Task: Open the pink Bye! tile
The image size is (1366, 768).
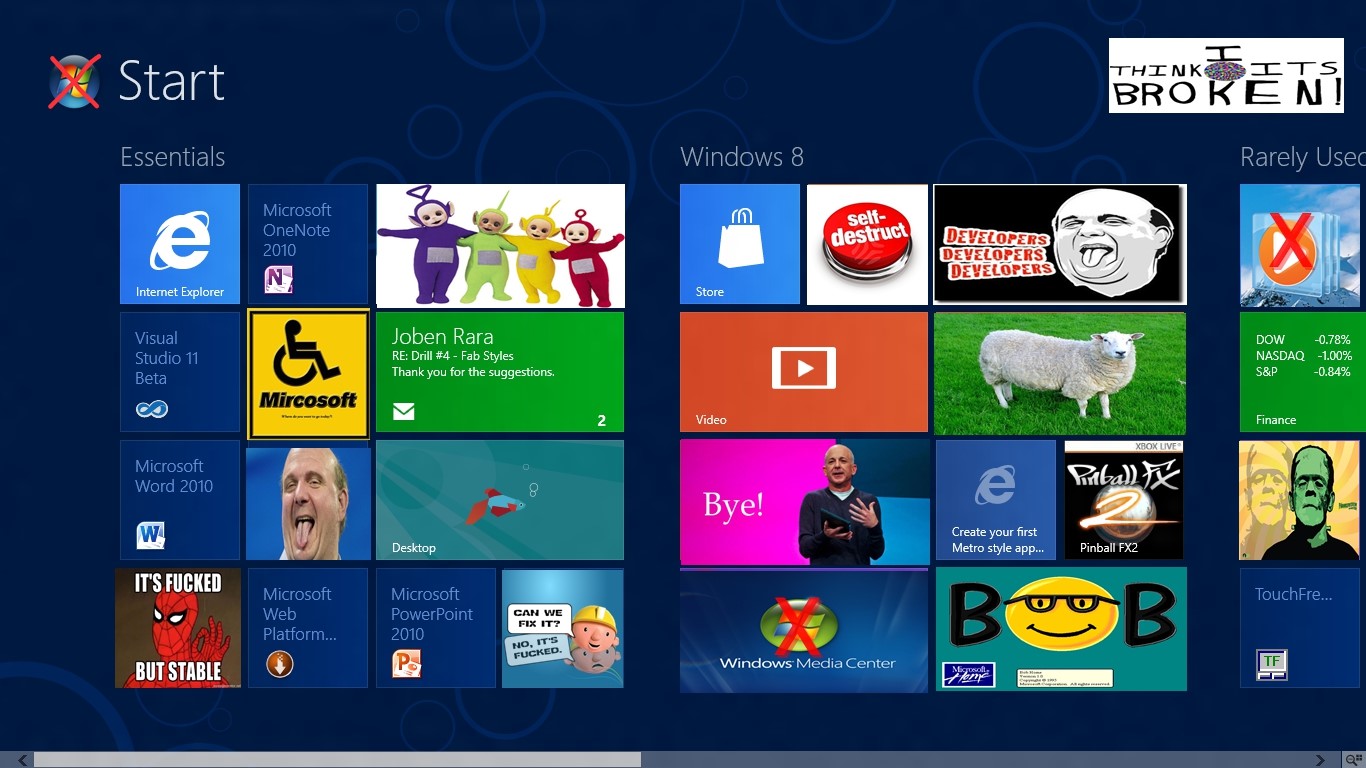Action: pos(805,502)
